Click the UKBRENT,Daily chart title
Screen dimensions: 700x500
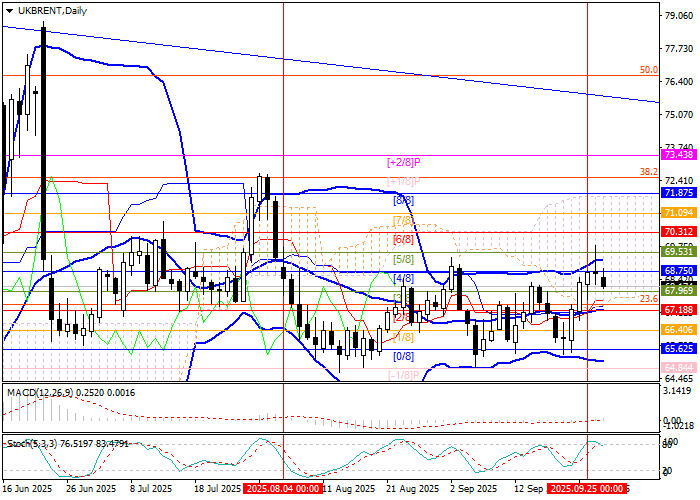pos(52,10)
